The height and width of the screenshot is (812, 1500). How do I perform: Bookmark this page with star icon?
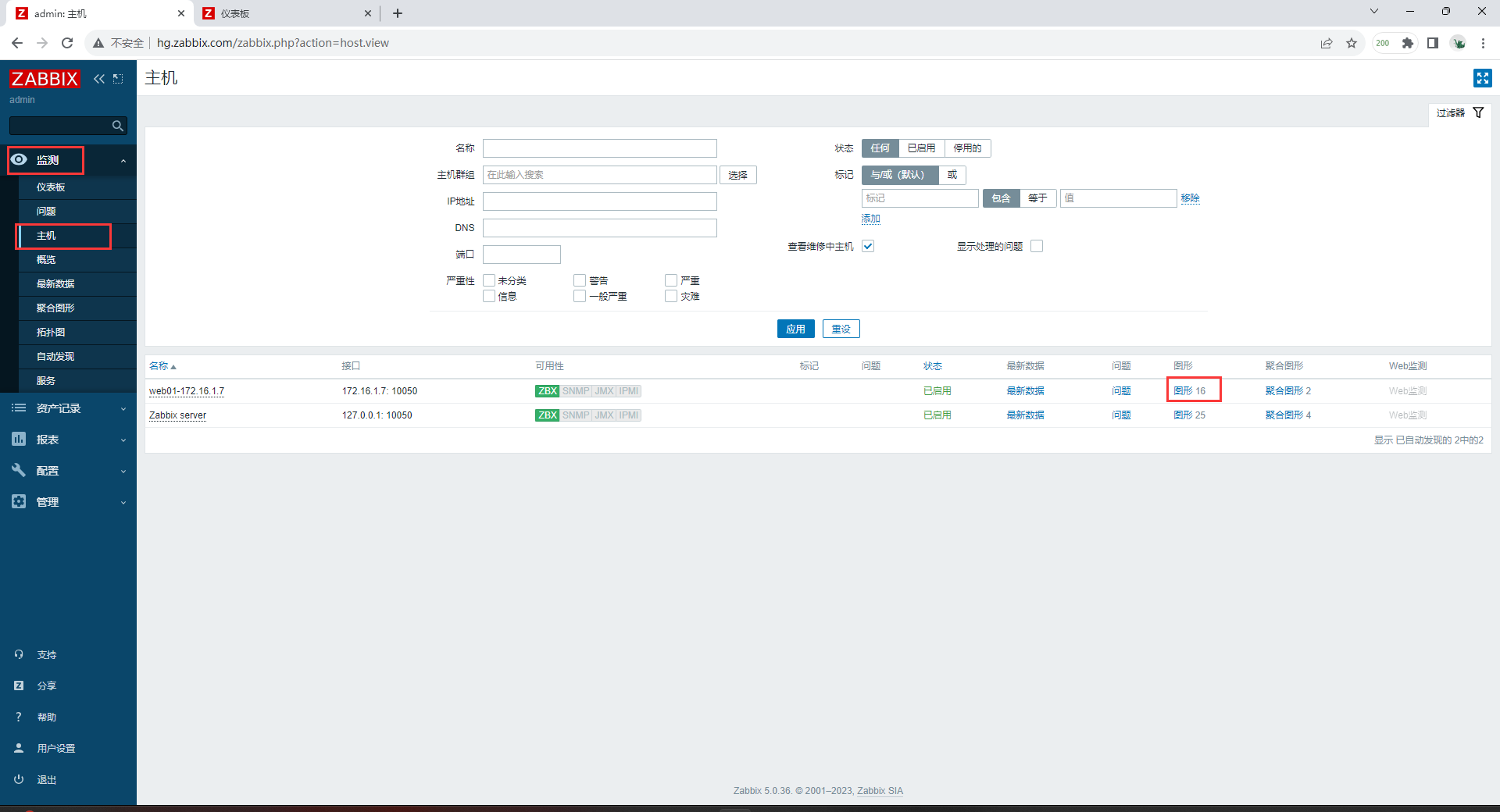[1352, 43]
